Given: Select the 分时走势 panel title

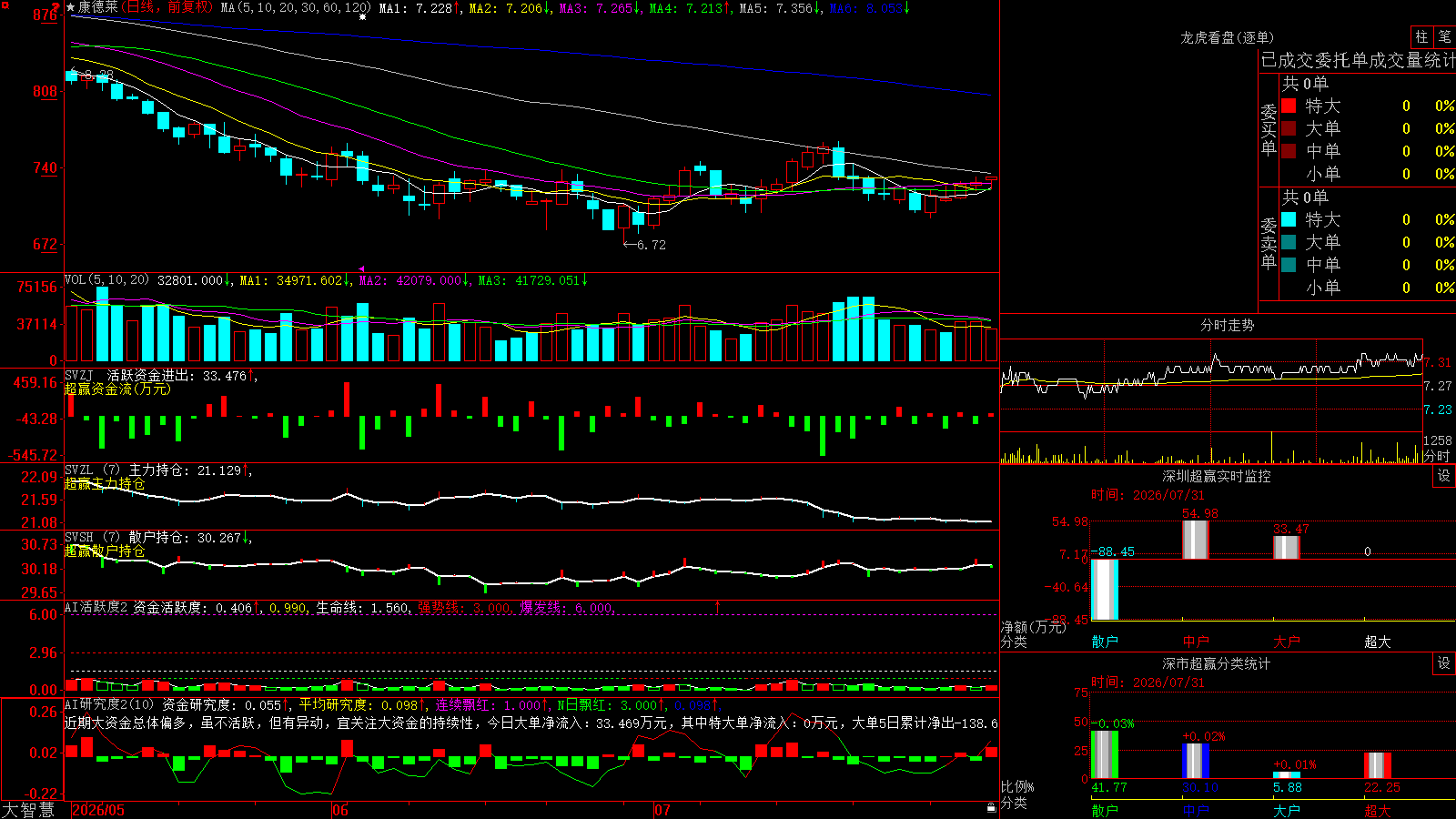Looking at the screenshot, I should 1227,325.
